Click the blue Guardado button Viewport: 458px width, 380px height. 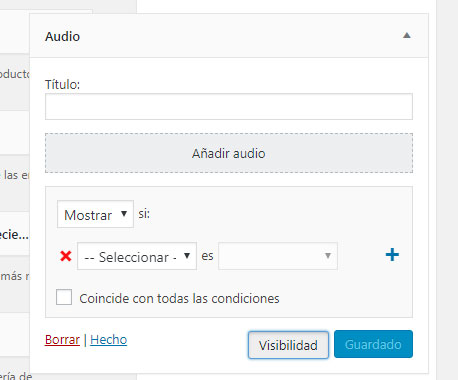(373, 344)
